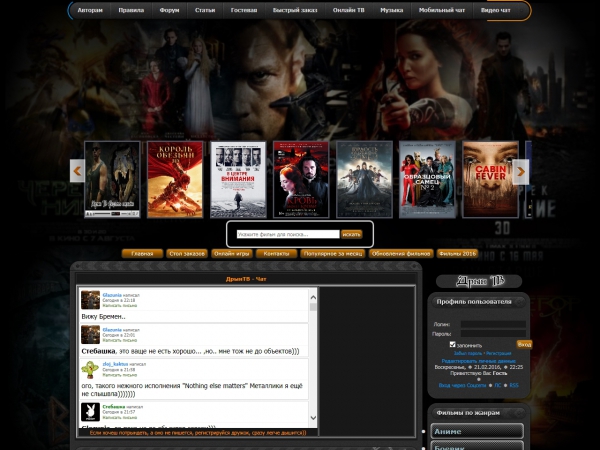Click the carousel previous arrow
Screen dimensions: 600x450
tap(77, 171)
